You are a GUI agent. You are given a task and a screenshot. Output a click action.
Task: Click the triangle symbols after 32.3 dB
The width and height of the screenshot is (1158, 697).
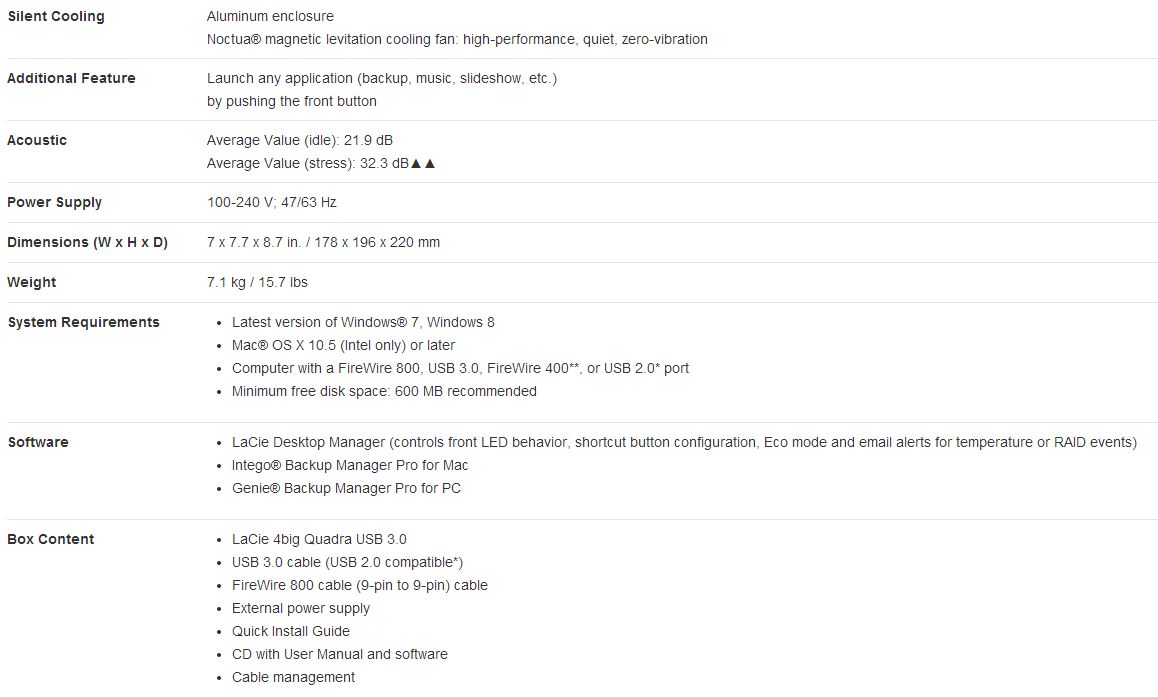pos(423,163)
